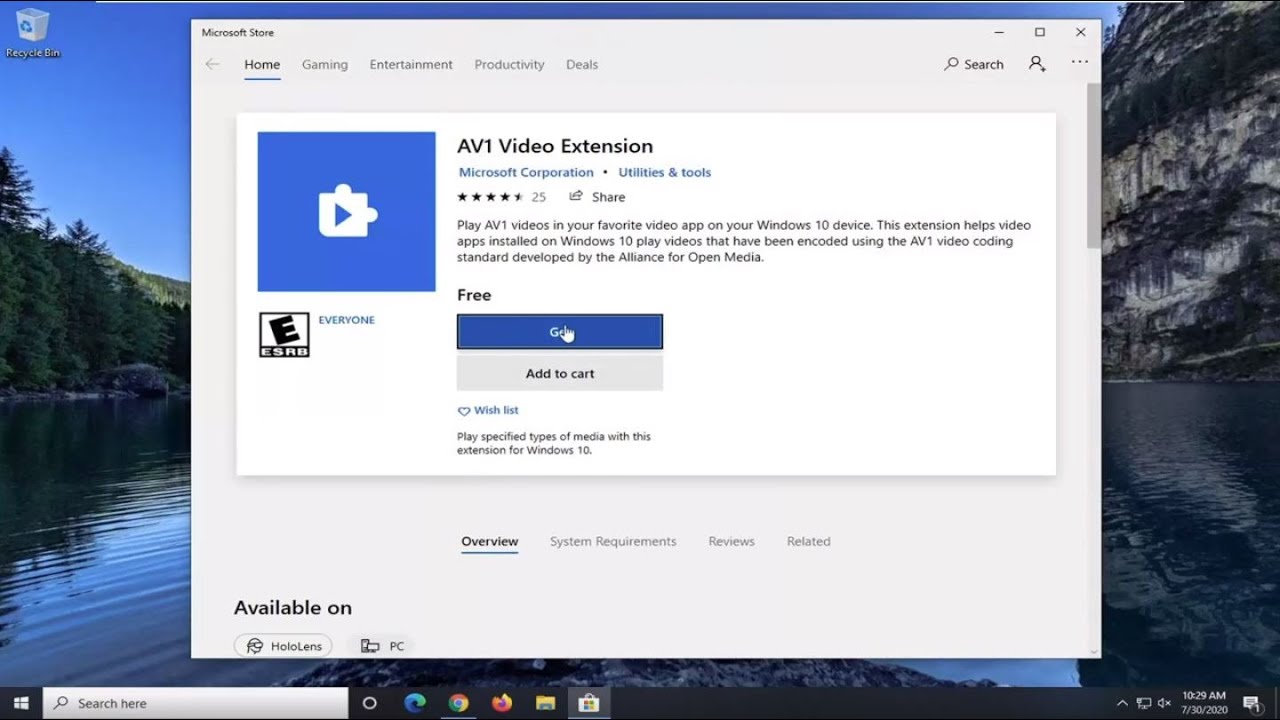1280x720 pixels.
Task: Open the EVERYONE rating link
Action: click(x=346, y=320)
